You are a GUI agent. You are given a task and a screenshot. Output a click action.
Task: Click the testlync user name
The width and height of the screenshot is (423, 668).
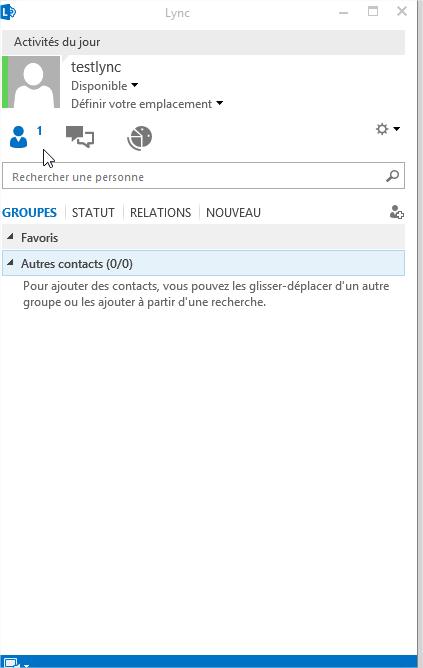pos(96,67)
